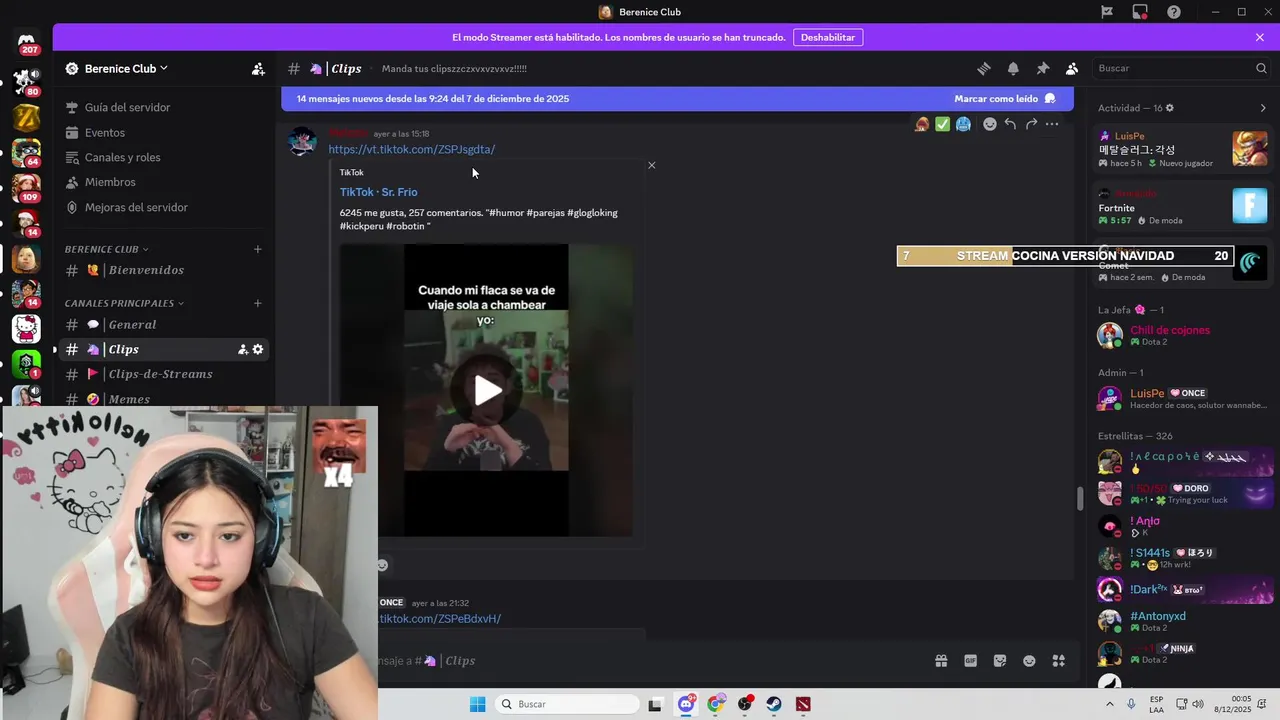
Task: Open Fortnite activity card
Action: tap(1183, 207)
